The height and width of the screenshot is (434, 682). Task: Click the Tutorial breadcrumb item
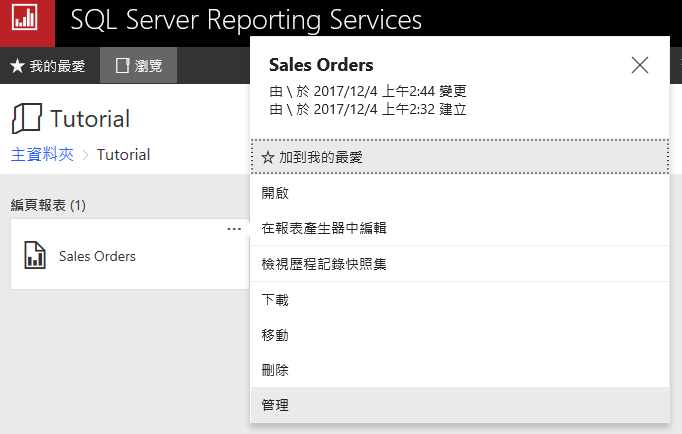click(x=123, y=154)
